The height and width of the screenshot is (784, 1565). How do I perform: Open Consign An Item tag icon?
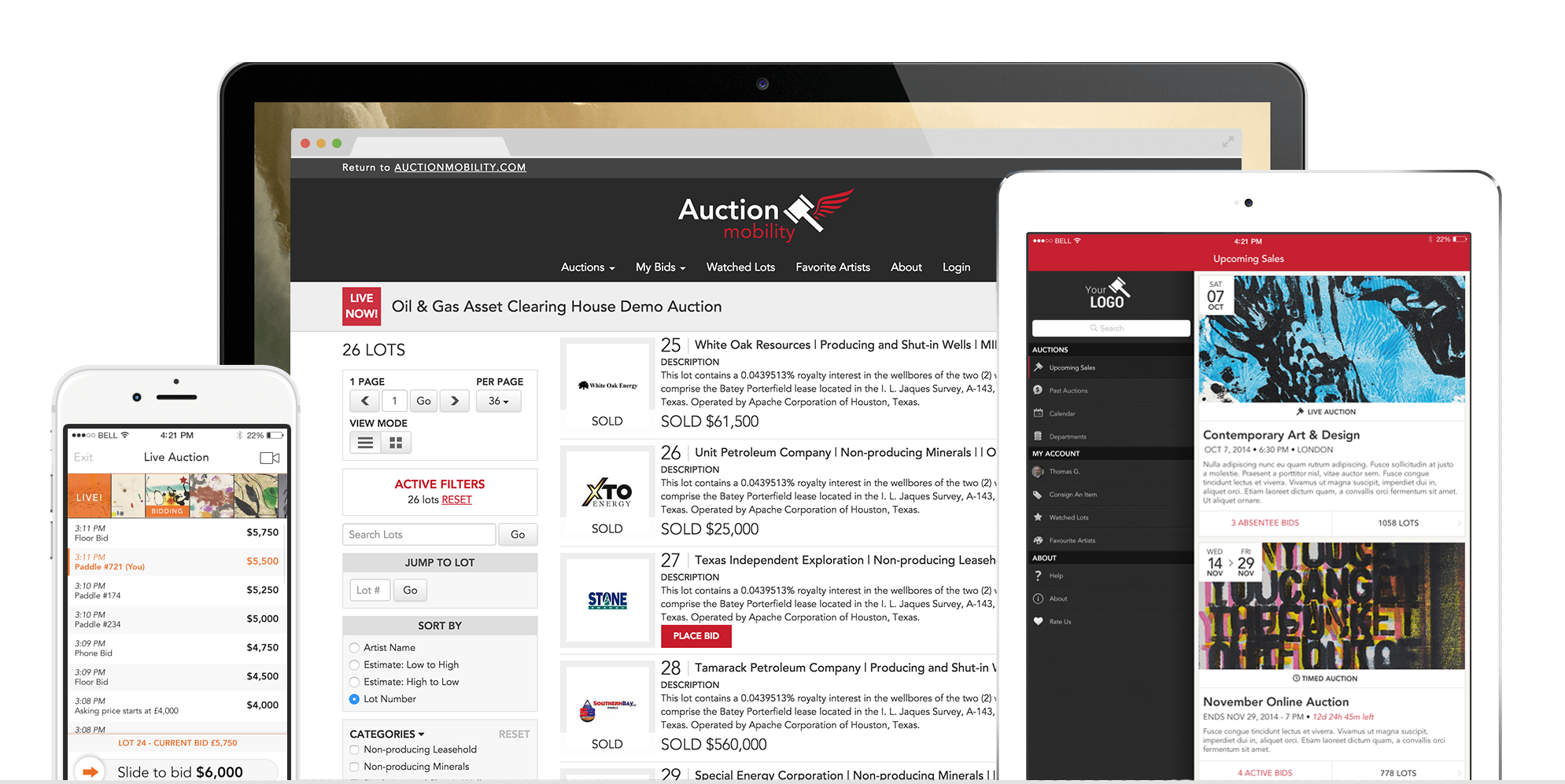(1039, 495)
